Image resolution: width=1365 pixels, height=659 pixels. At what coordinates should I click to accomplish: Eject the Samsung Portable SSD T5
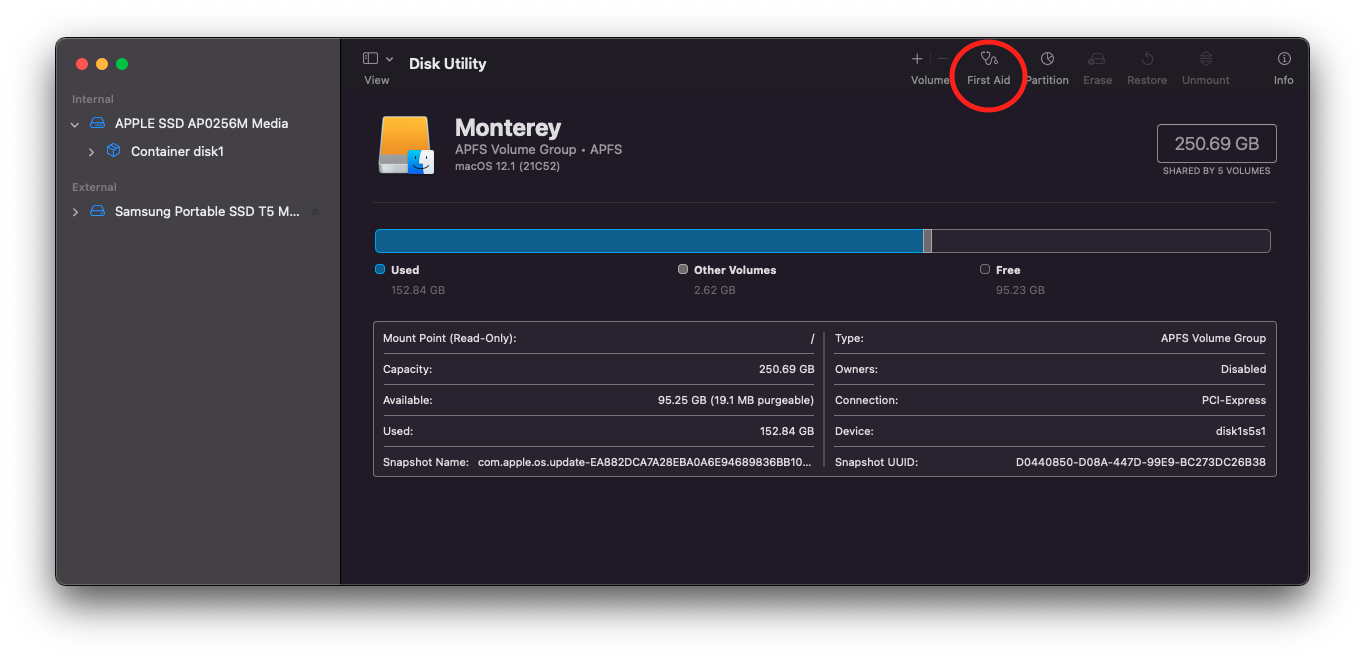[x=315, y=211]
